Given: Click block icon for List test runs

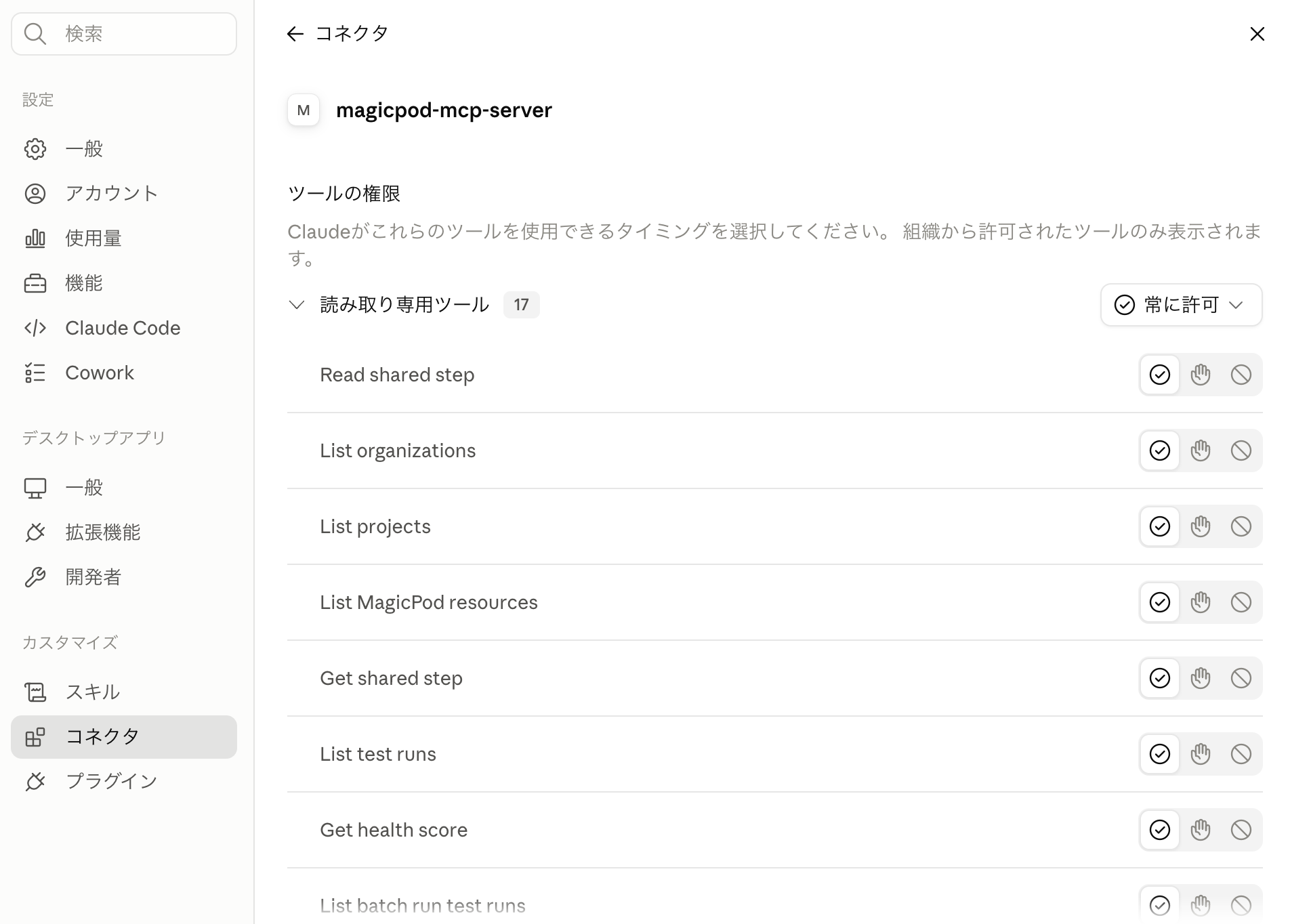Looking at the screenshot, I should 1241,754.
